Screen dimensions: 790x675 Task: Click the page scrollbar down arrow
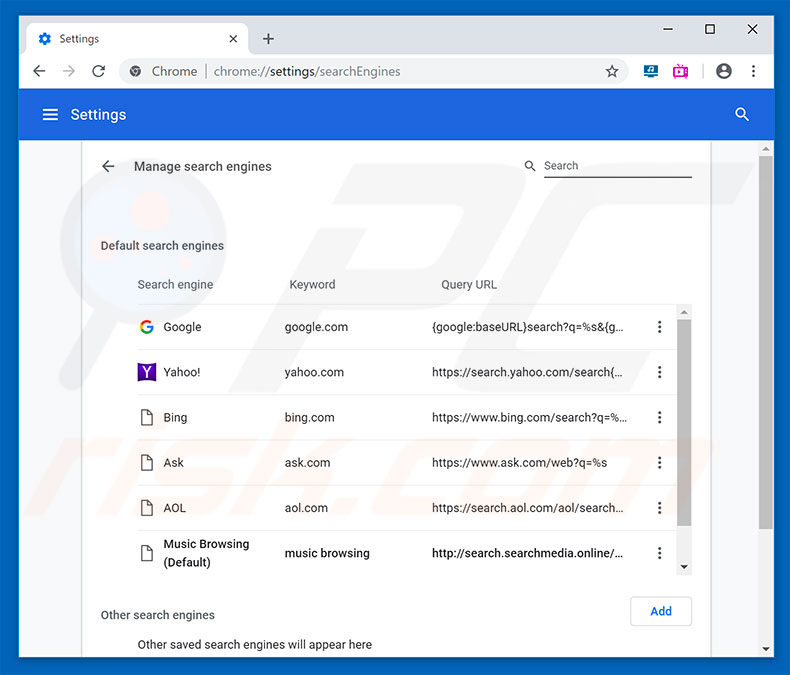tap(766, 649)
